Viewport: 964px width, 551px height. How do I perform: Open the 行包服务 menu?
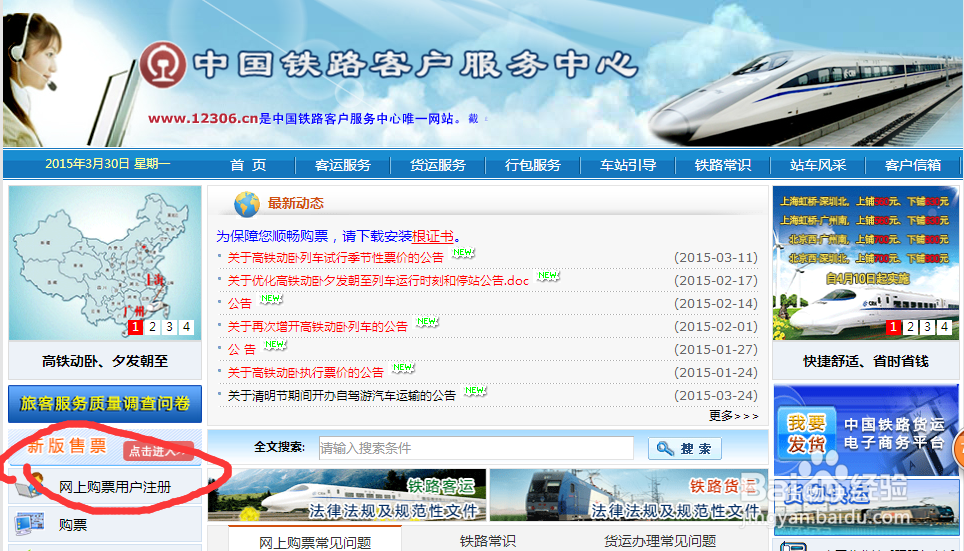click(x=532, y=165)
